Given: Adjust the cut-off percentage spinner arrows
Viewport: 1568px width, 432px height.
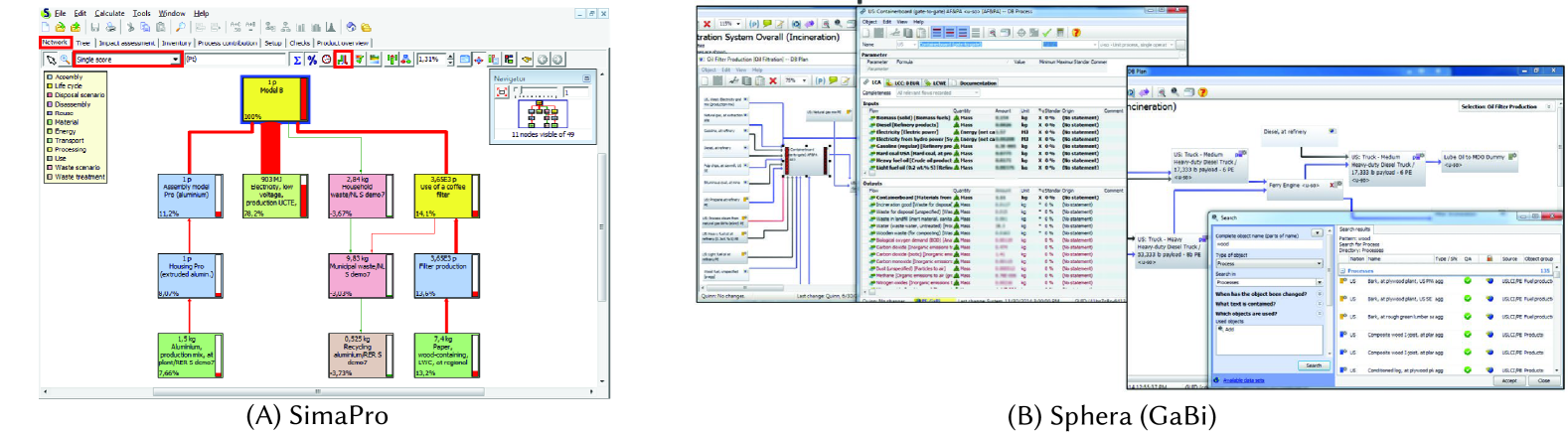Looking at the screenshot, I should pos(450,60).
